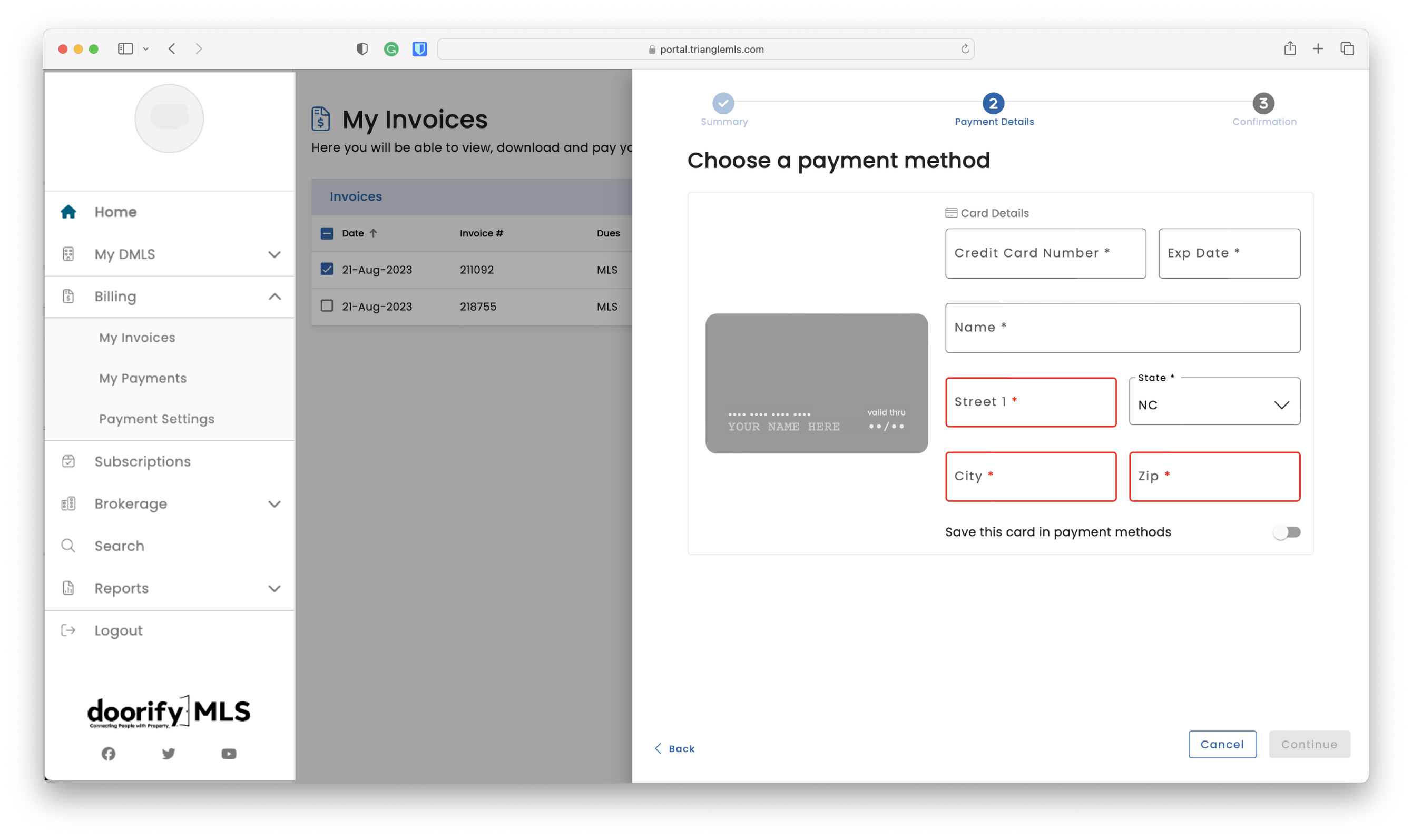Click the portal.trianglemls.com address bar
Image resolution: width=1412 pixels, height=840 pixels.
[x=705, y=50]
